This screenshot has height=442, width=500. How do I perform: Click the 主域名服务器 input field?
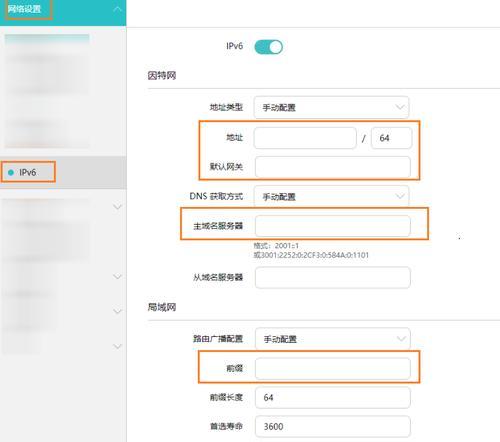coord(333,226)
